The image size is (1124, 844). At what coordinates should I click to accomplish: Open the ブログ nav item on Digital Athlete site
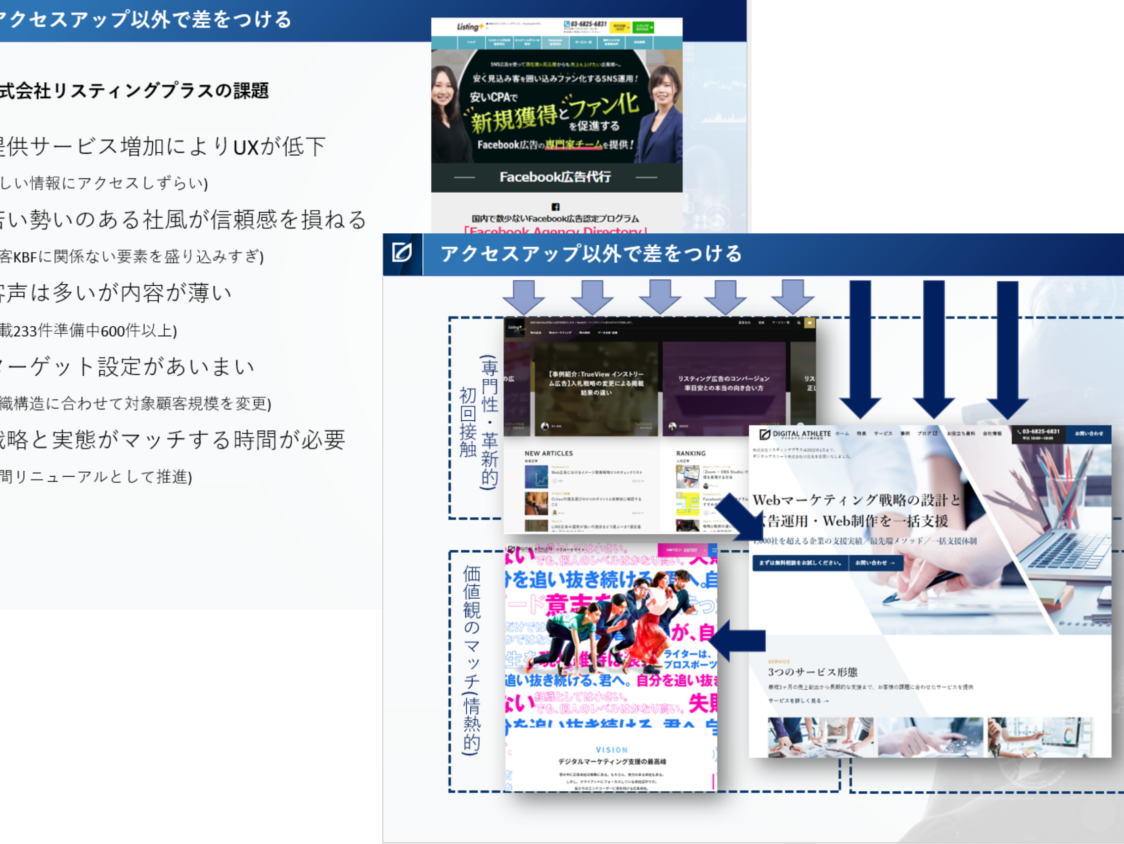tap(928, 433)
